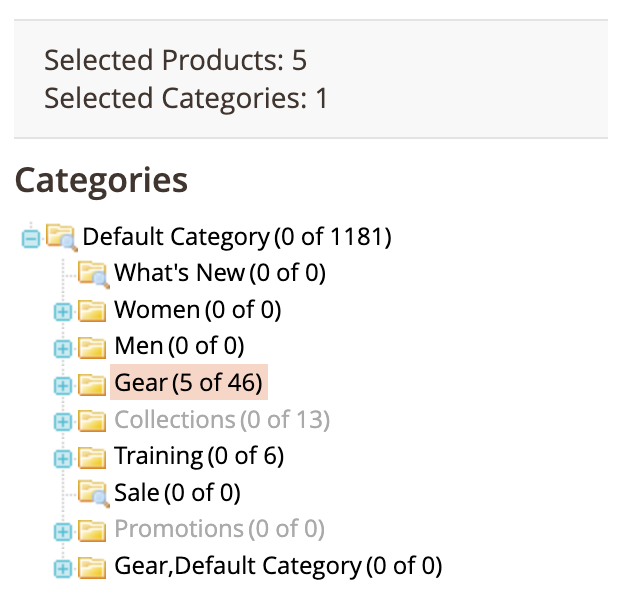Select Training (0 of 6) category label
This screenshot has width=626, height=616.
[x=198, y=457]
